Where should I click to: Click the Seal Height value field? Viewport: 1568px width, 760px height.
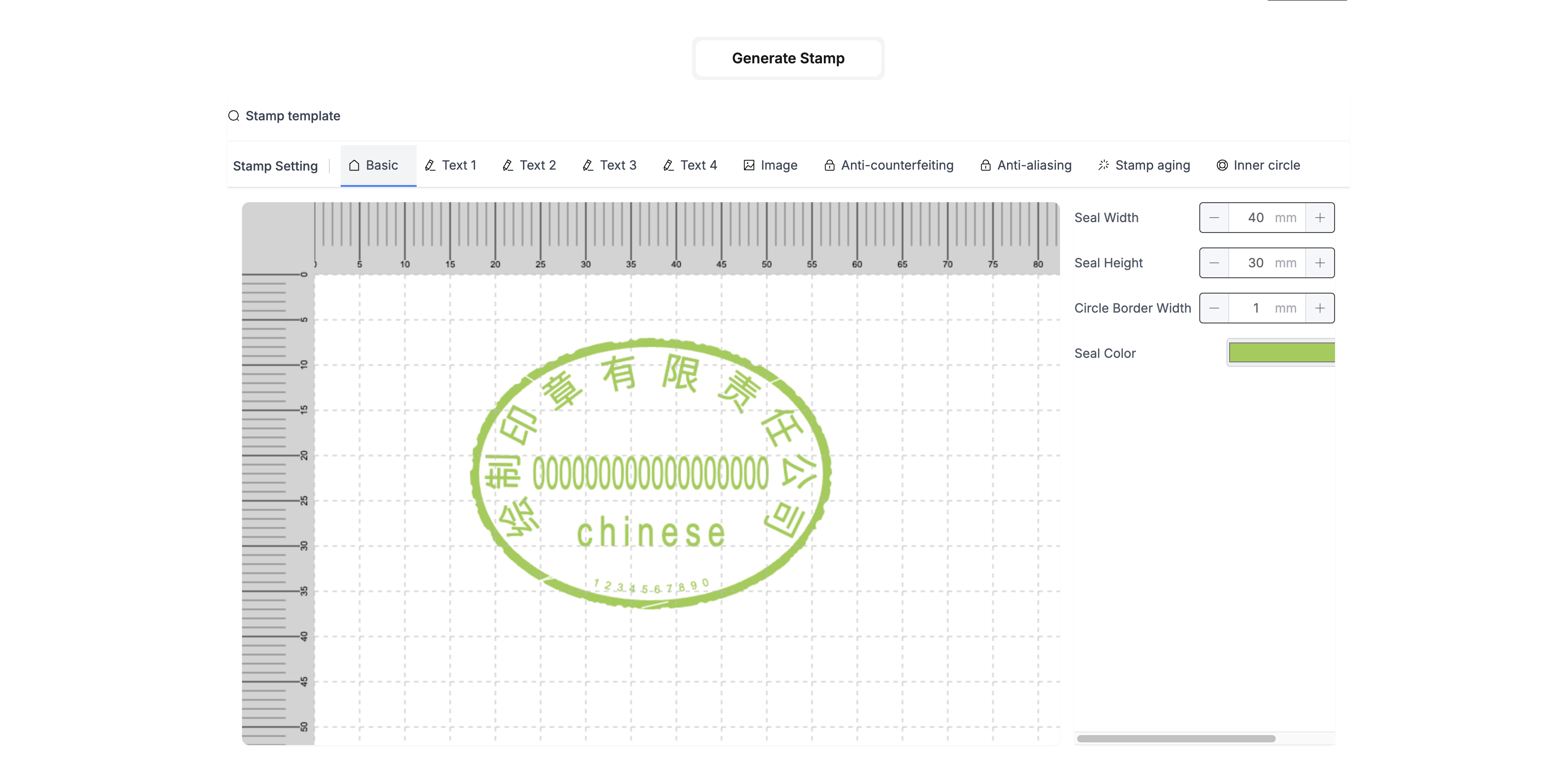coord(1255,263)
